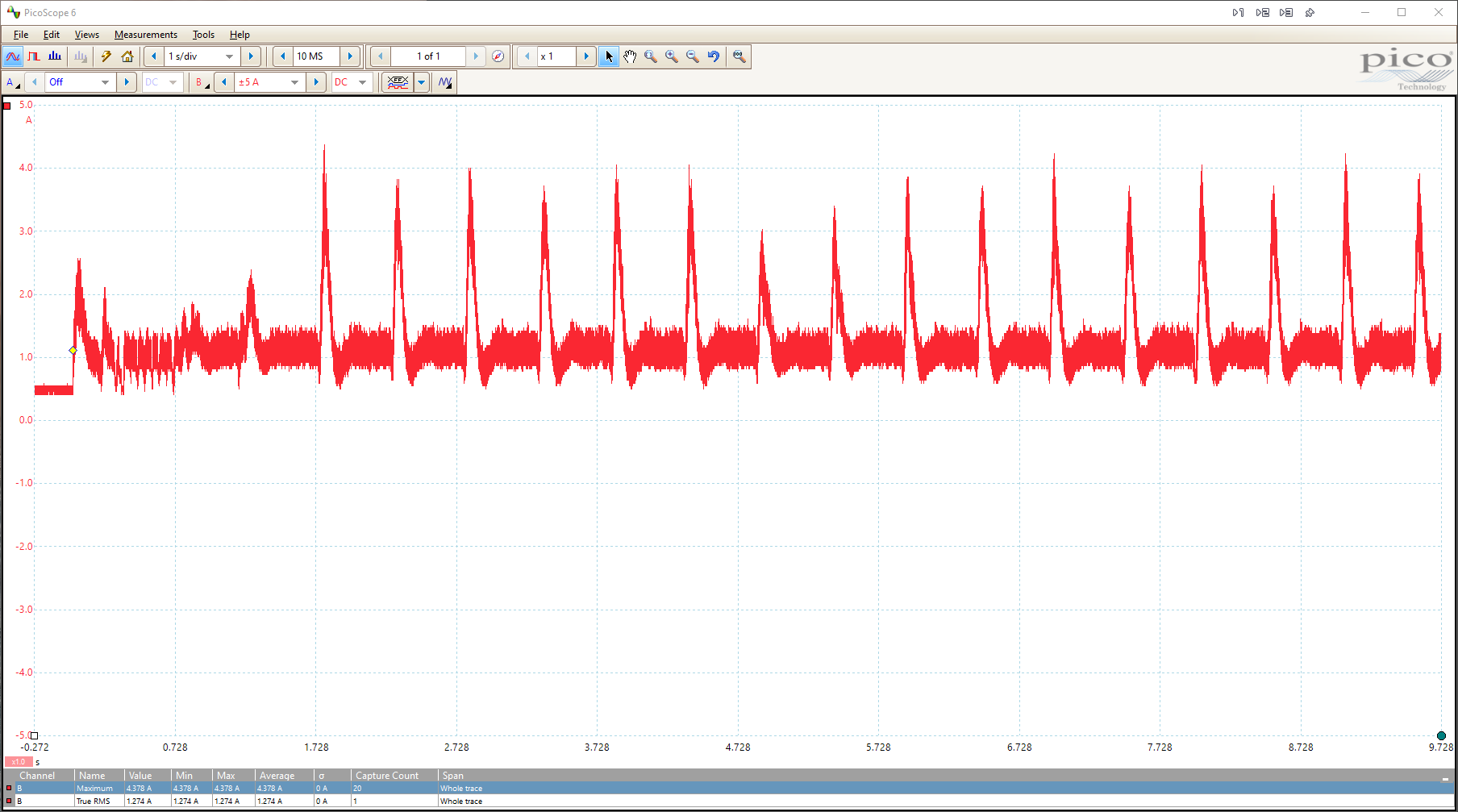The image size is (1458, 812).
Task: Increase the 10 MS sample count
Action: point(350,56)
